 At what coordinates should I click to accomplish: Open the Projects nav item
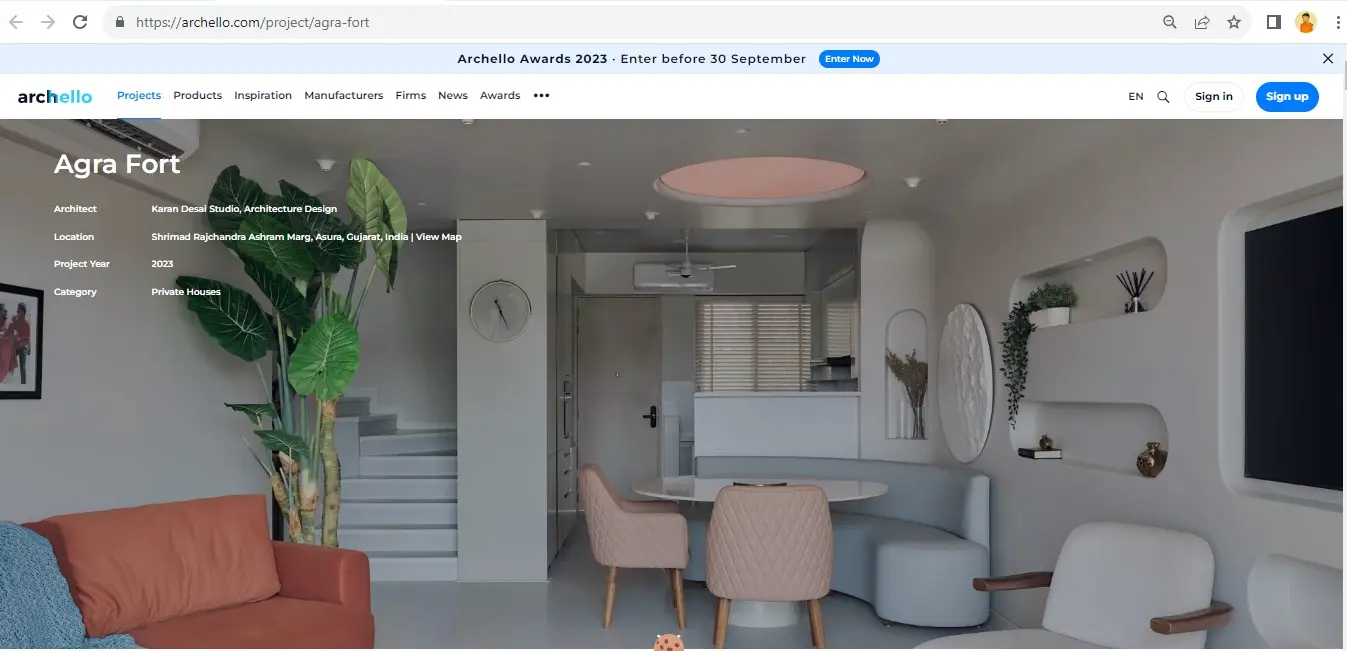[x=139, y=96]
